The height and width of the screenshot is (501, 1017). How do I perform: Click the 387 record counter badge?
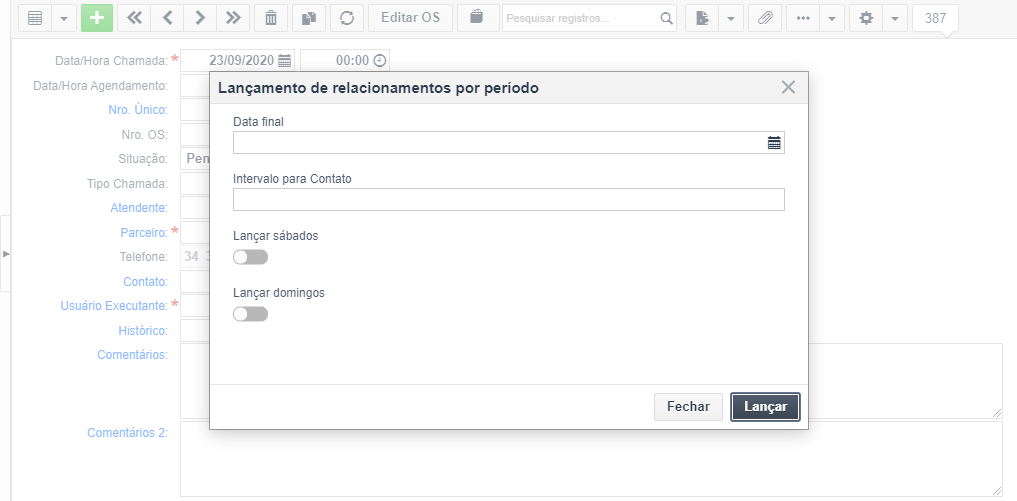(x=935, y=18)
